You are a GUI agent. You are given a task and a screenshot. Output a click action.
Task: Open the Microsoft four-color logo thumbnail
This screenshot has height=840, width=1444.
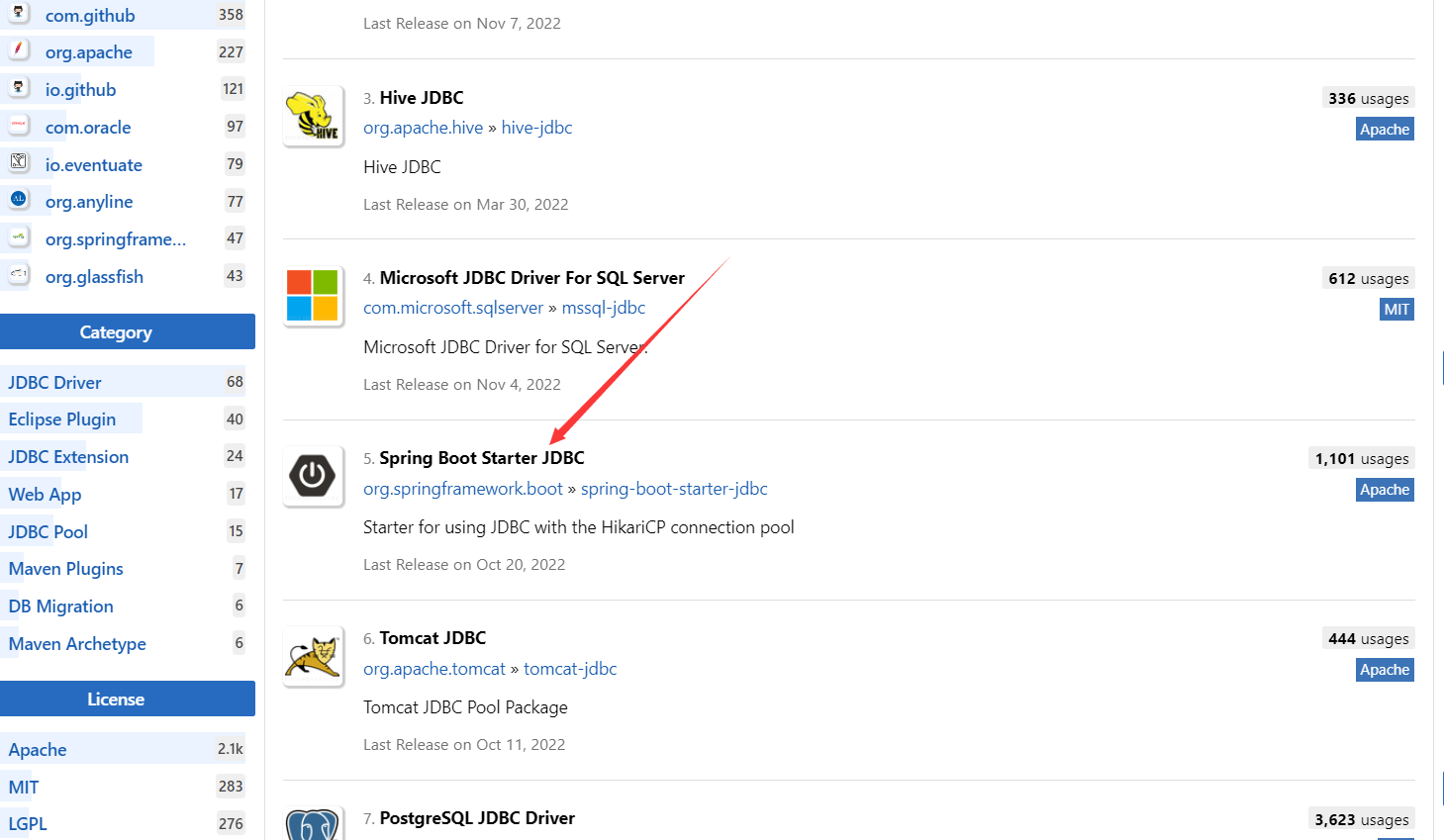tap(313, 296)
